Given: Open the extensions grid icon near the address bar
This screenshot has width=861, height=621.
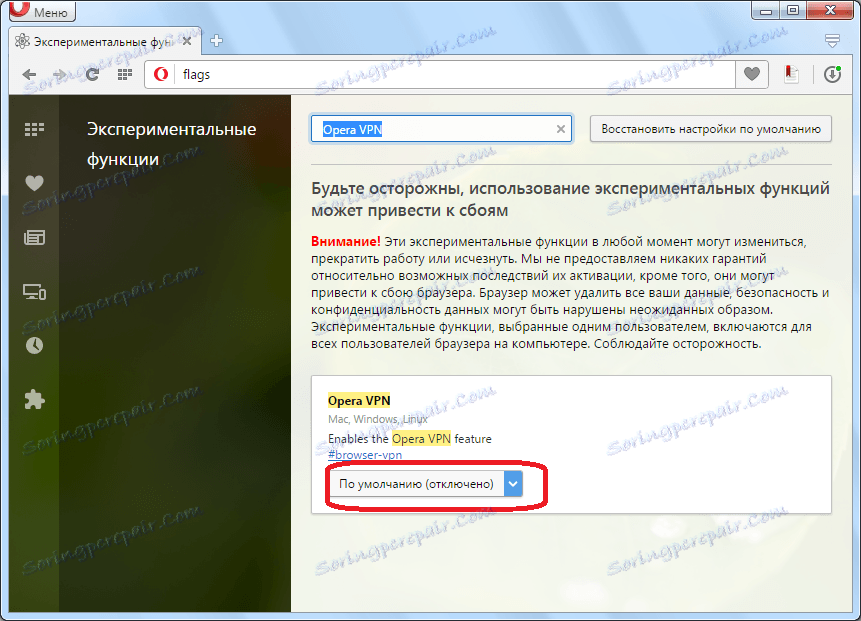Looking at the screenshot, I should [124, 74].
